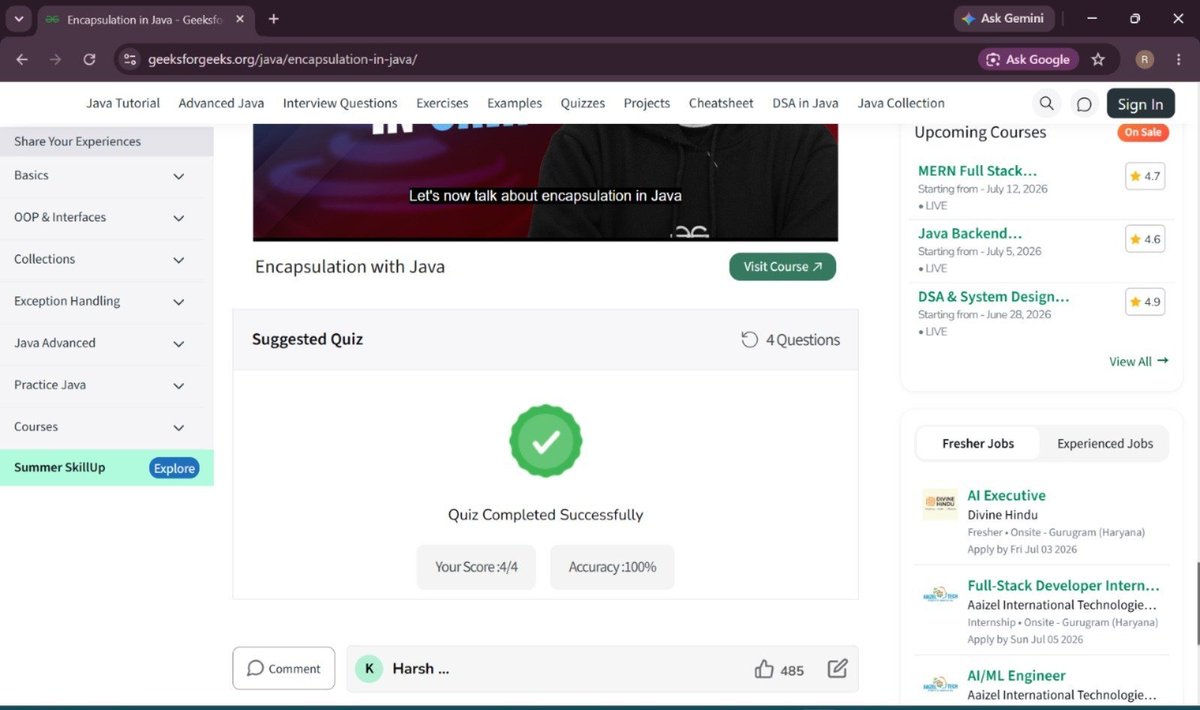
Task: Click the Aaizel logo beside Full-Stack Developer
Action: (x=940, y=595)
